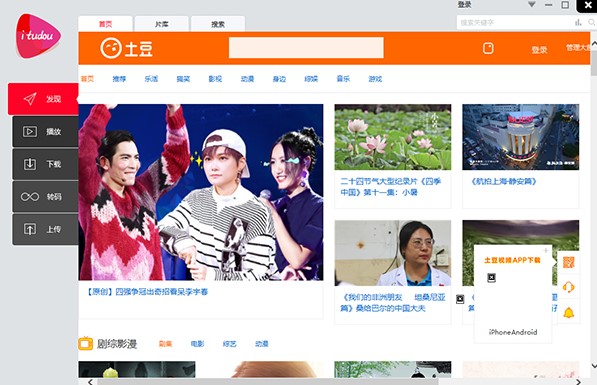Click the iPhoneAndroid text in the popup
This screenshot has width=597, height=385.
tap(513, 332)
